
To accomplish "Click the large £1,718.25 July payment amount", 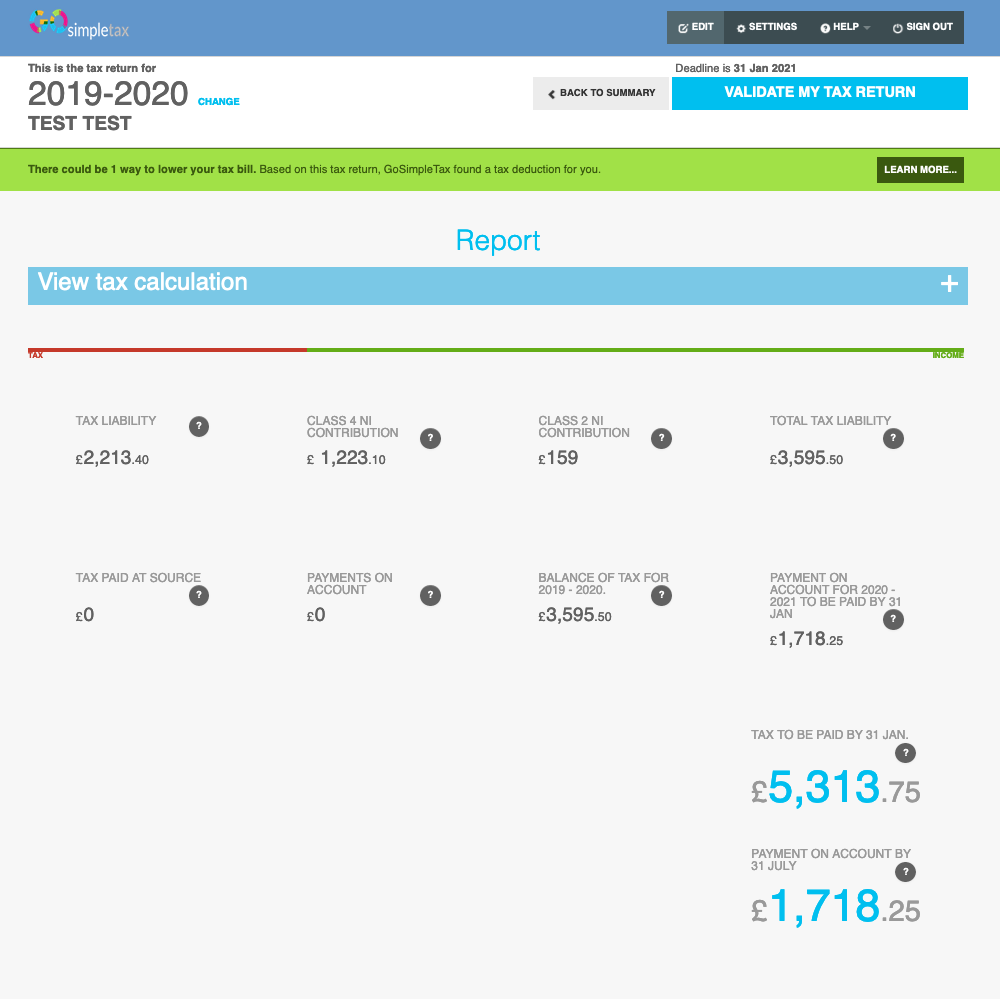I will coord(835,906).
